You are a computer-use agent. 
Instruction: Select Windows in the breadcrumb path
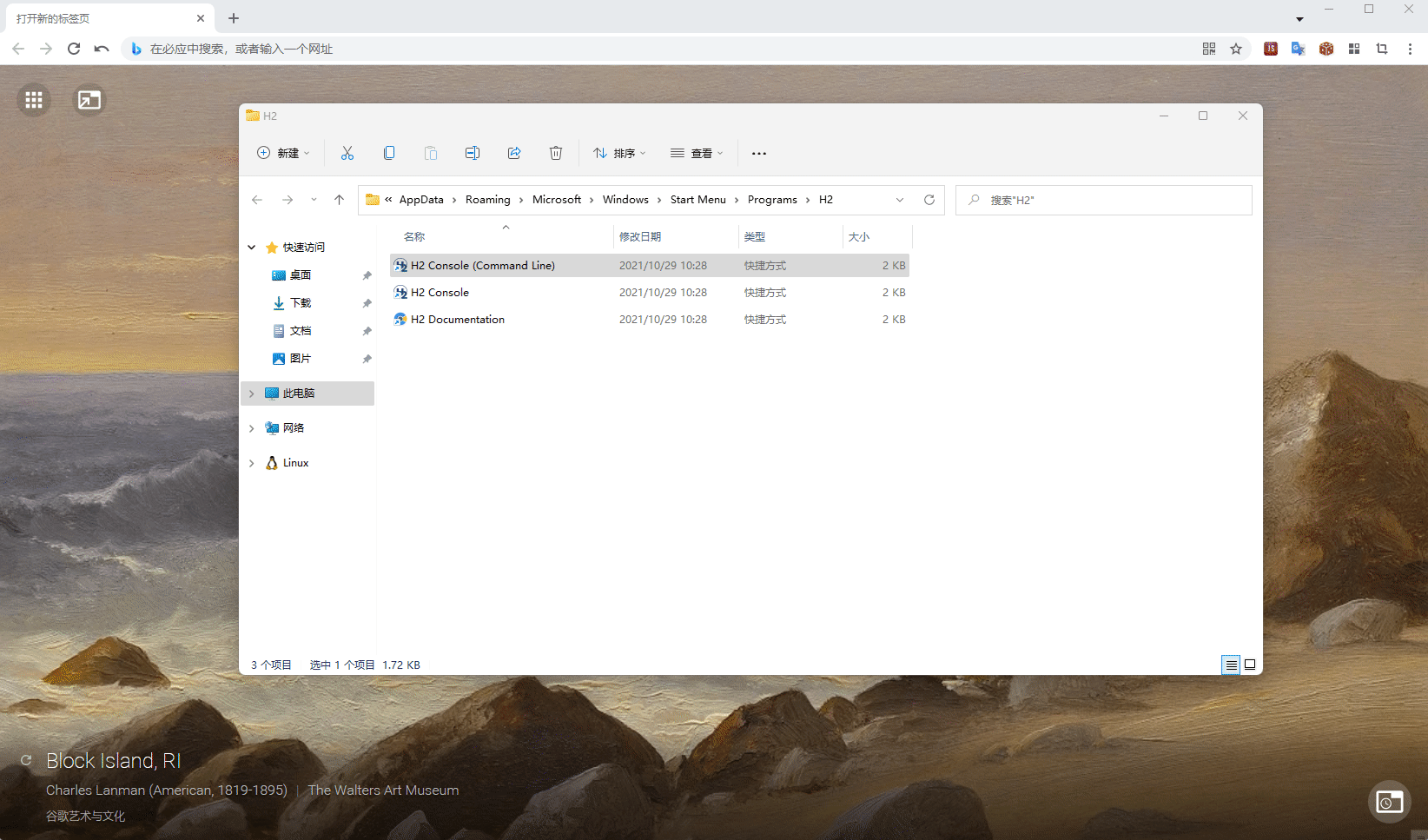(x=625, y=200)
